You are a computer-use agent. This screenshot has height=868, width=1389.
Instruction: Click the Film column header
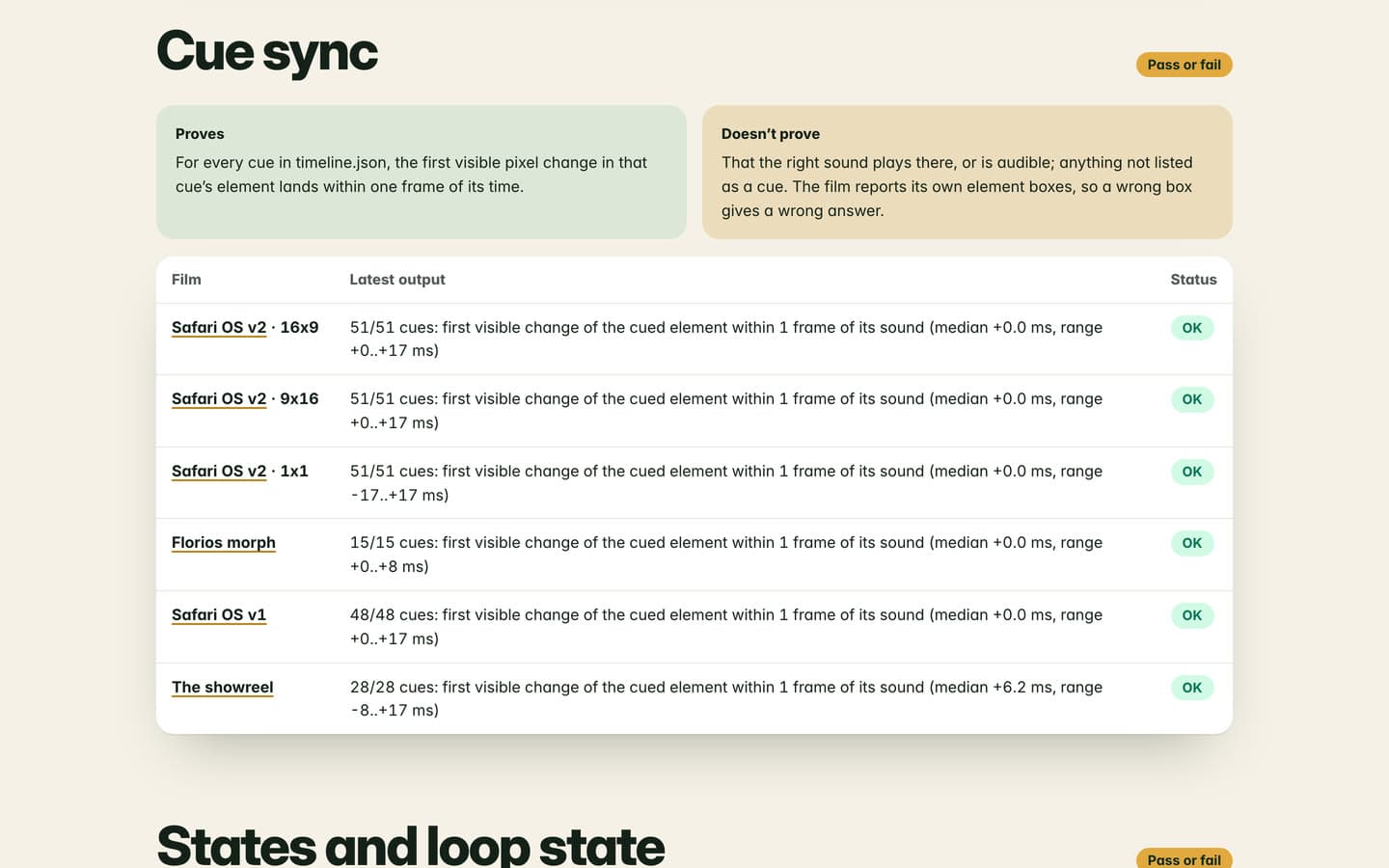(186, 280)
